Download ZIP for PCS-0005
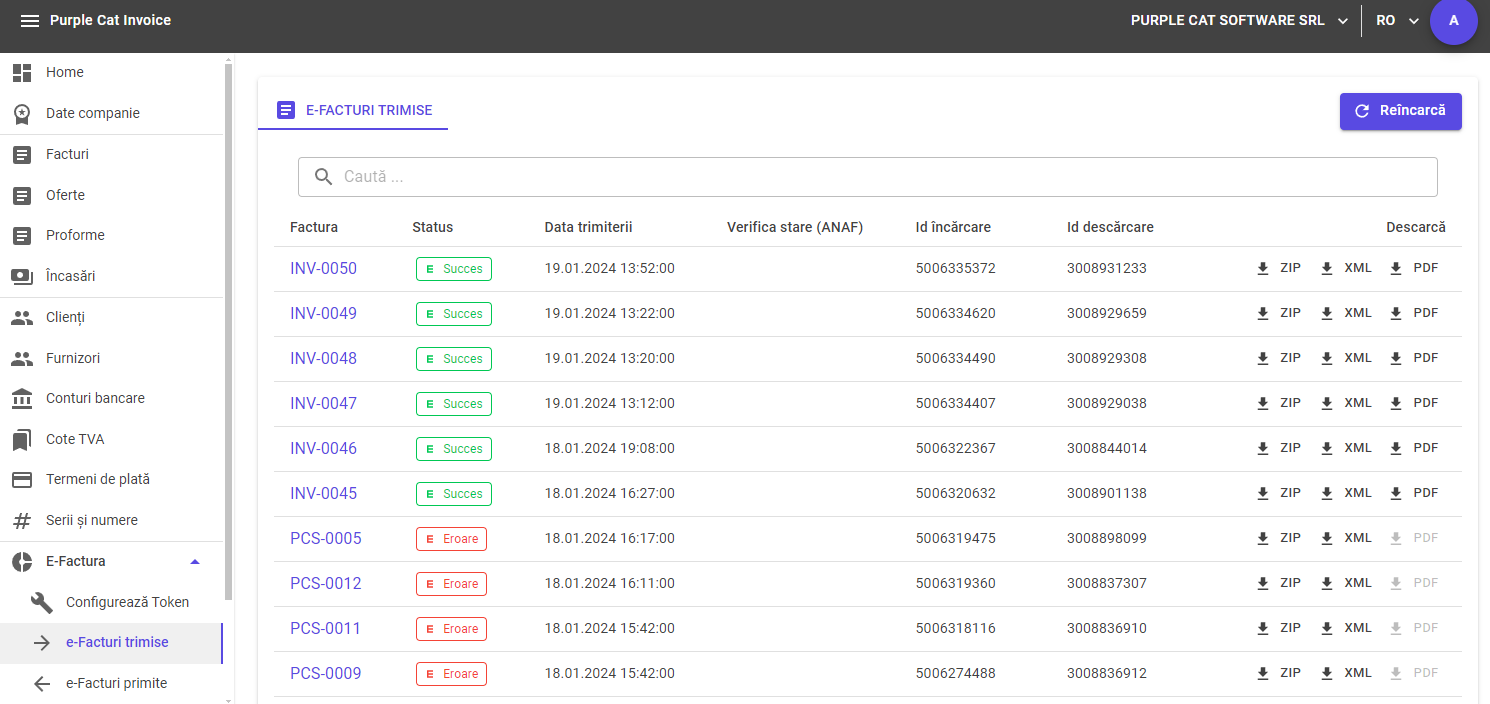 pos(1278,538)
